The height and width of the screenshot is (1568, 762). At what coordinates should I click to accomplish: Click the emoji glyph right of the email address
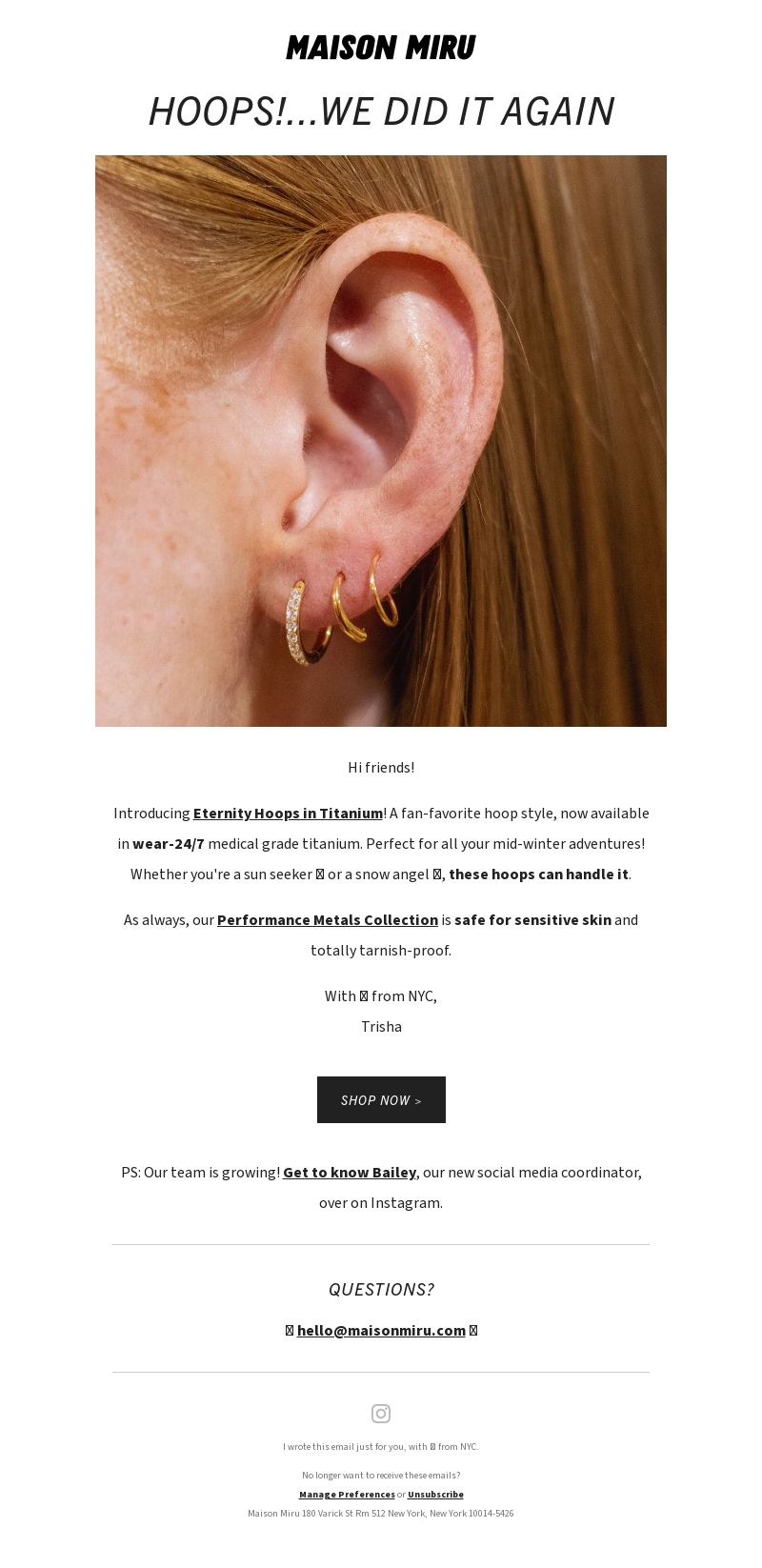(473, 1331)
